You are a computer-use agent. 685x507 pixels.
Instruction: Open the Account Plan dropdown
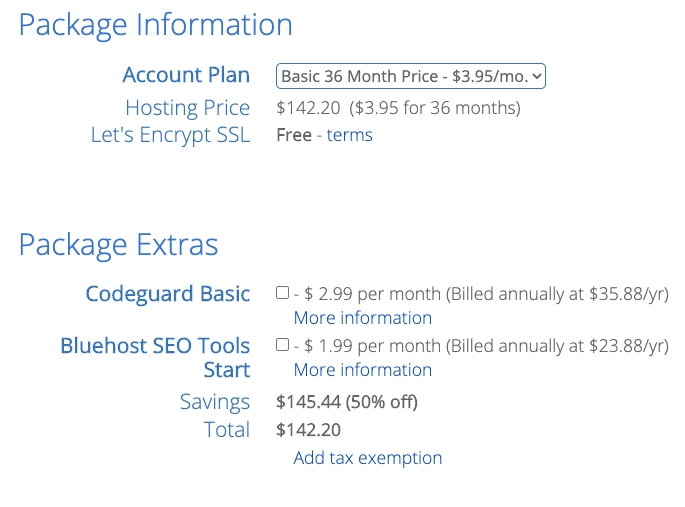click(x=411, y=76)
